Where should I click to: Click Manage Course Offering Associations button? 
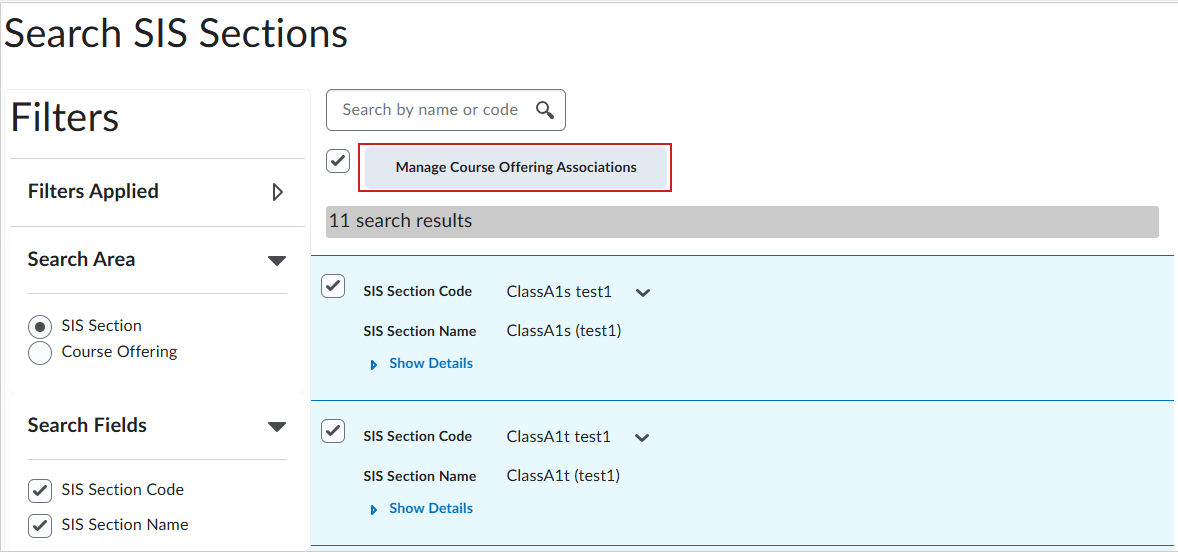point(516,168)
